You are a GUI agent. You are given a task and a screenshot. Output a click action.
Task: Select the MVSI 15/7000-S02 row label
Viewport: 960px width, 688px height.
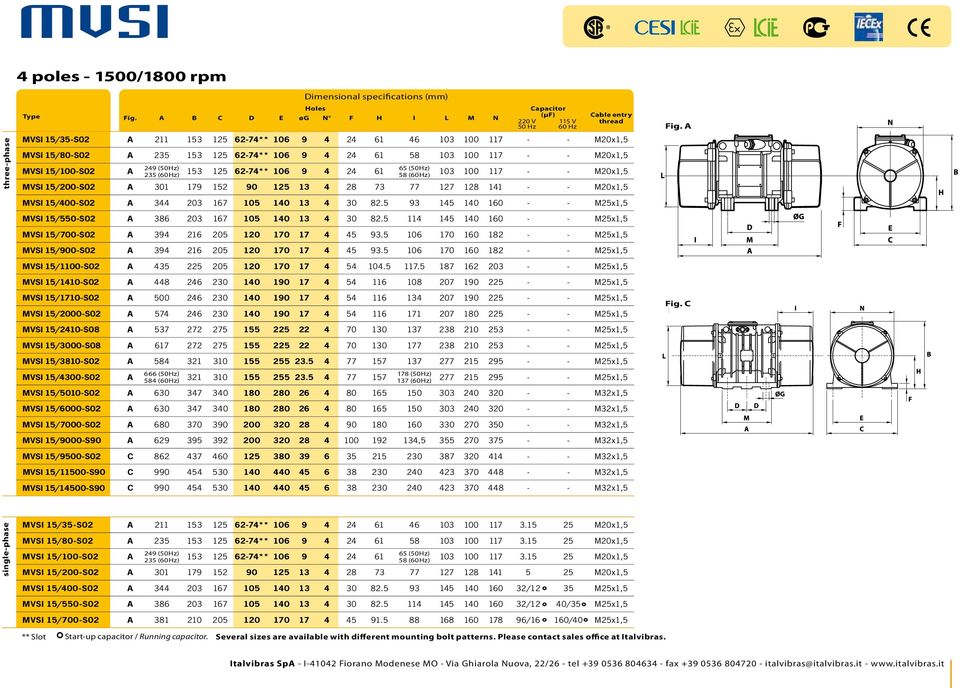[x=61, y=424]
